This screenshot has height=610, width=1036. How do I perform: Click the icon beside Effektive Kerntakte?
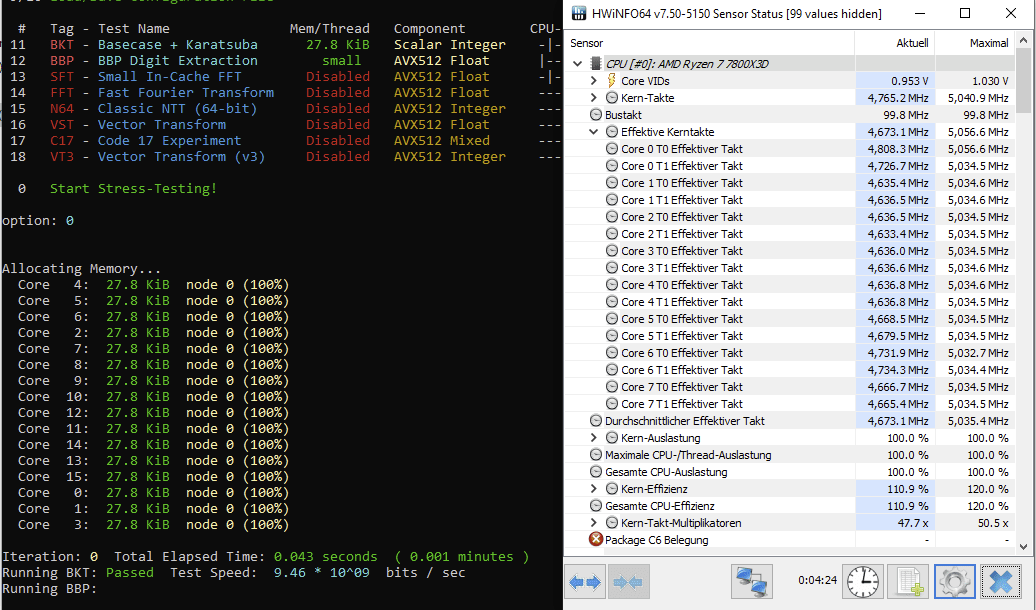point(612,132)
